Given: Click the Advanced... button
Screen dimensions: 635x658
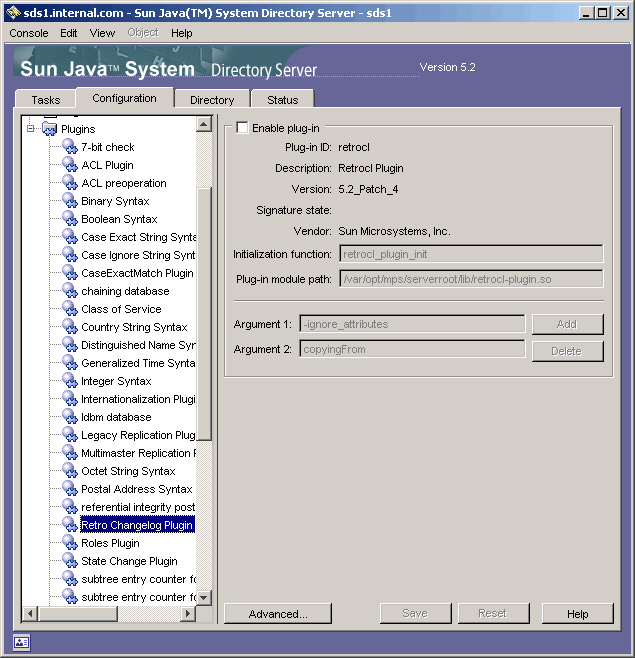Looking at the screenshot, I should coord(278,614).
